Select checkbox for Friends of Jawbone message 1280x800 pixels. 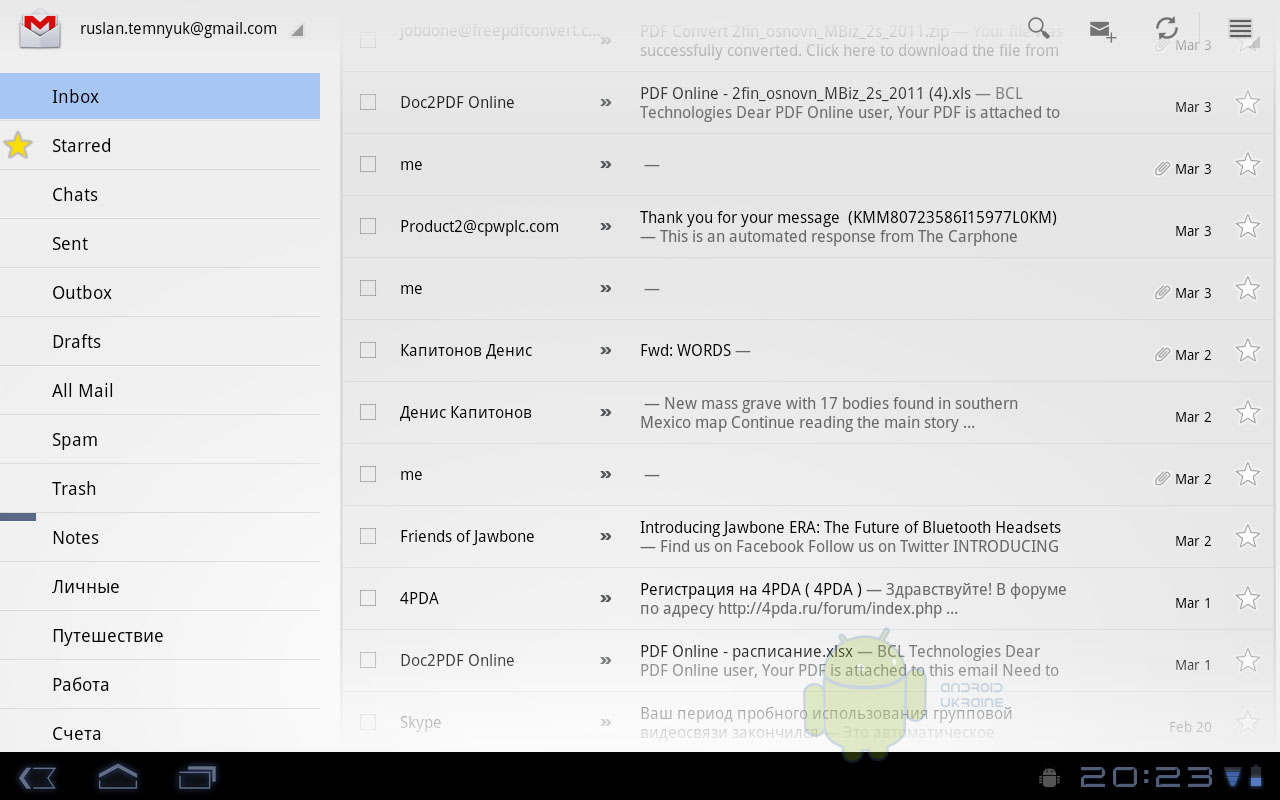point(368,536)
